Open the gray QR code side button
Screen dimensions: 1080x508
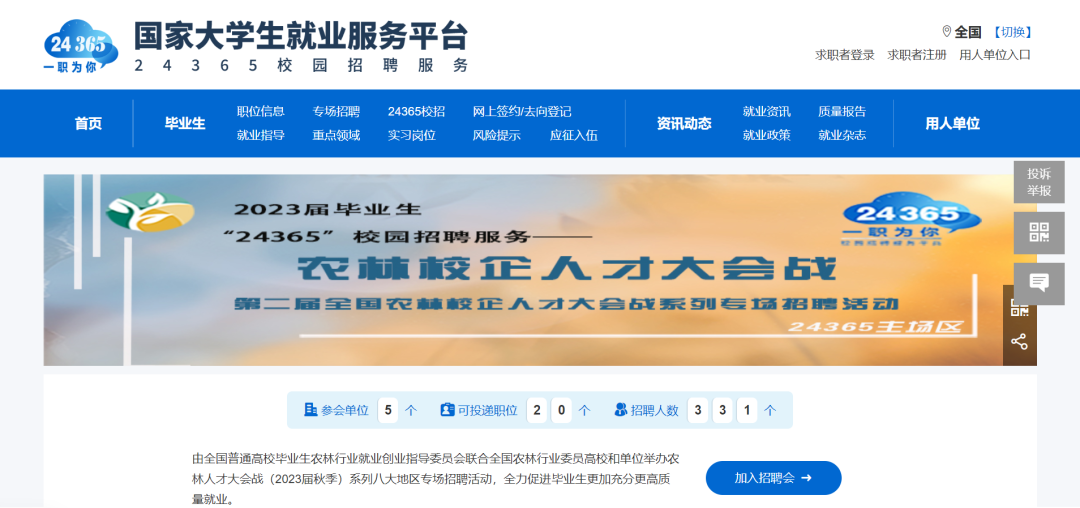tap(1038, 233)
